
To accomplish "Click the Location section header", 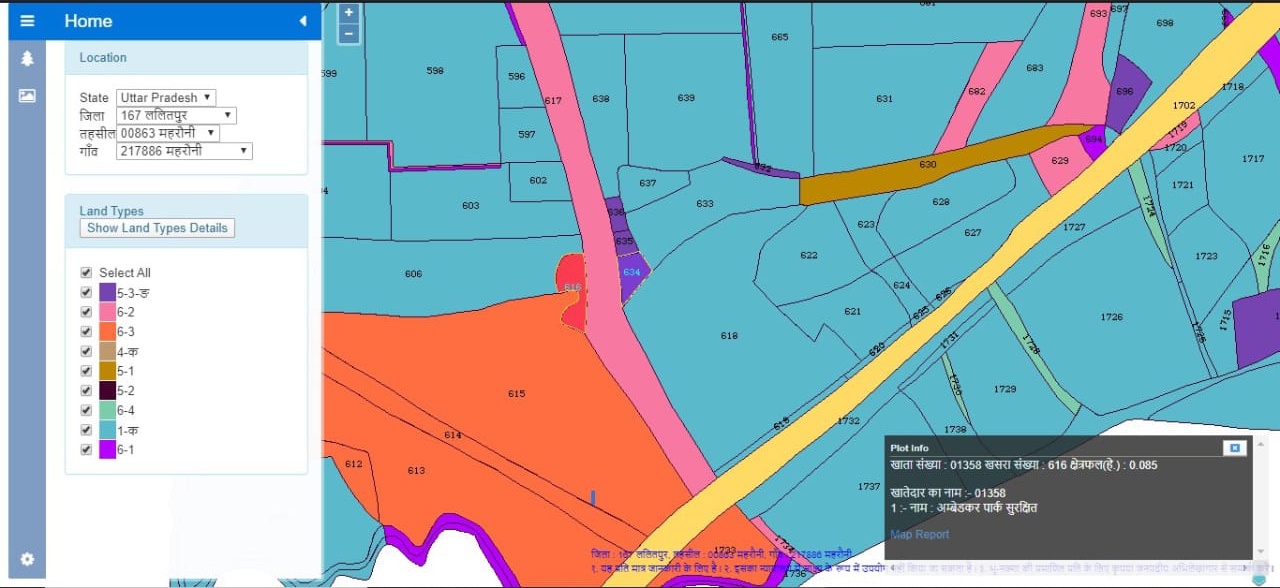I will 103,58.
